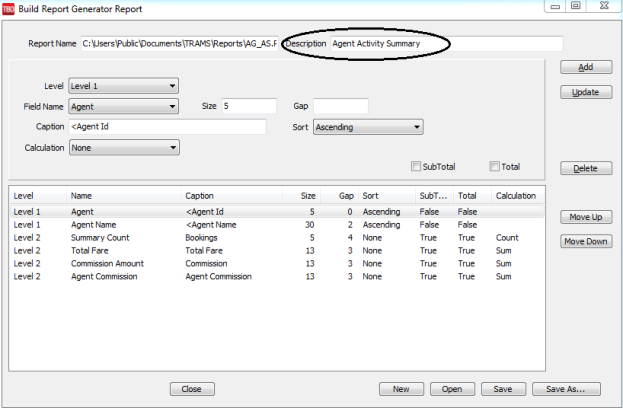Select the Total Fare row
This screenshot has width=623, height=408.
(x=277, y=251)
